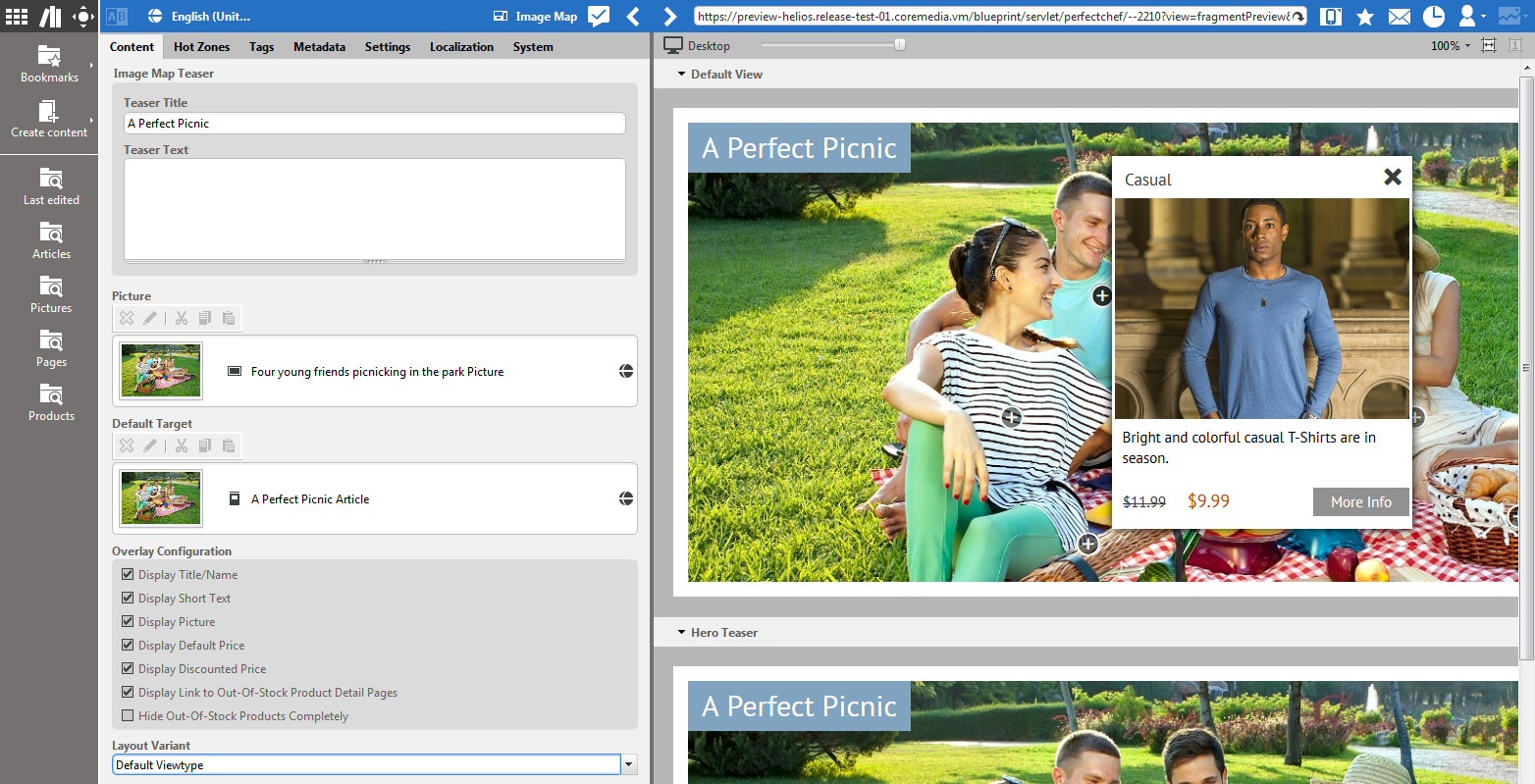Expand Bookmarks submenu arrow
The width and height of the screenshot is (1535, 784).
91,66
